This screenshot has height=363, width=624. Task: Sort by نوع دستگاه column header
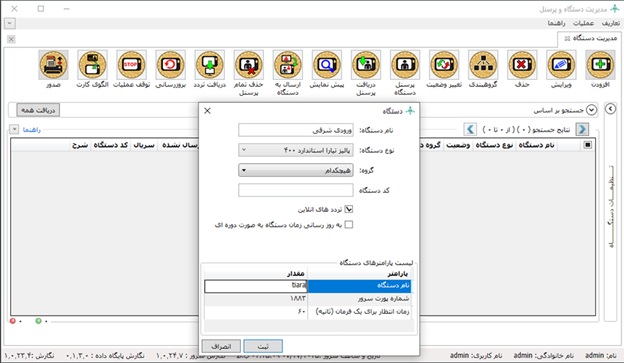[x=494, y=145]
